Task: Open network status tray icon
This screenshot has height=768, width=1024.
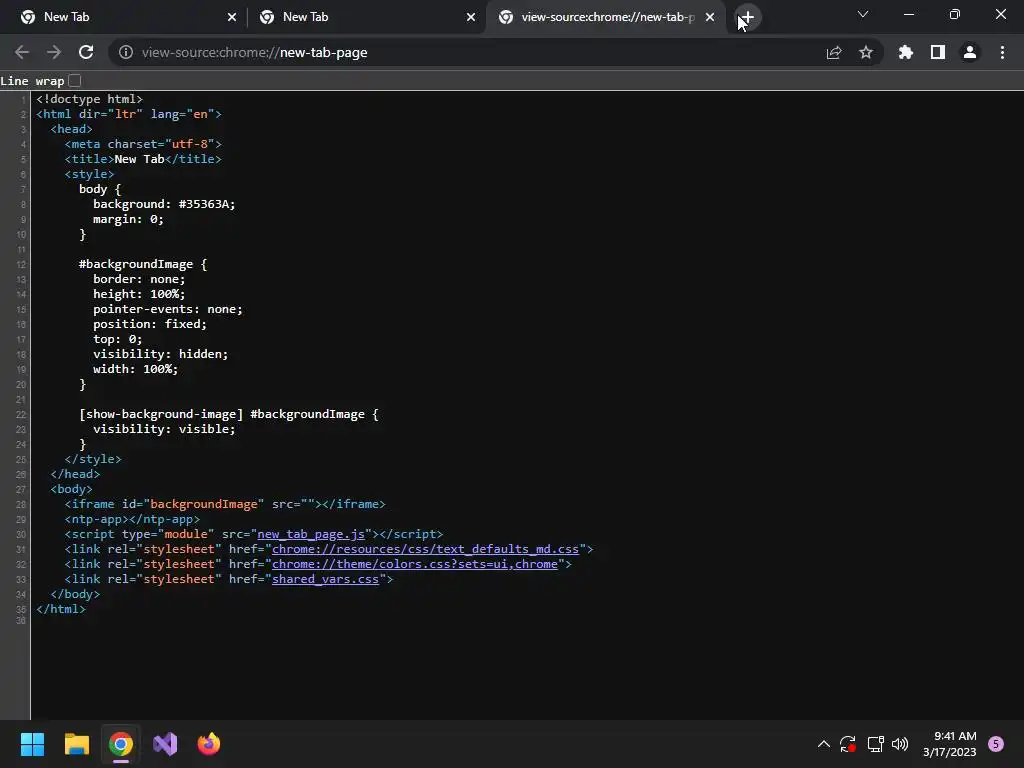Action: (875, 744)
